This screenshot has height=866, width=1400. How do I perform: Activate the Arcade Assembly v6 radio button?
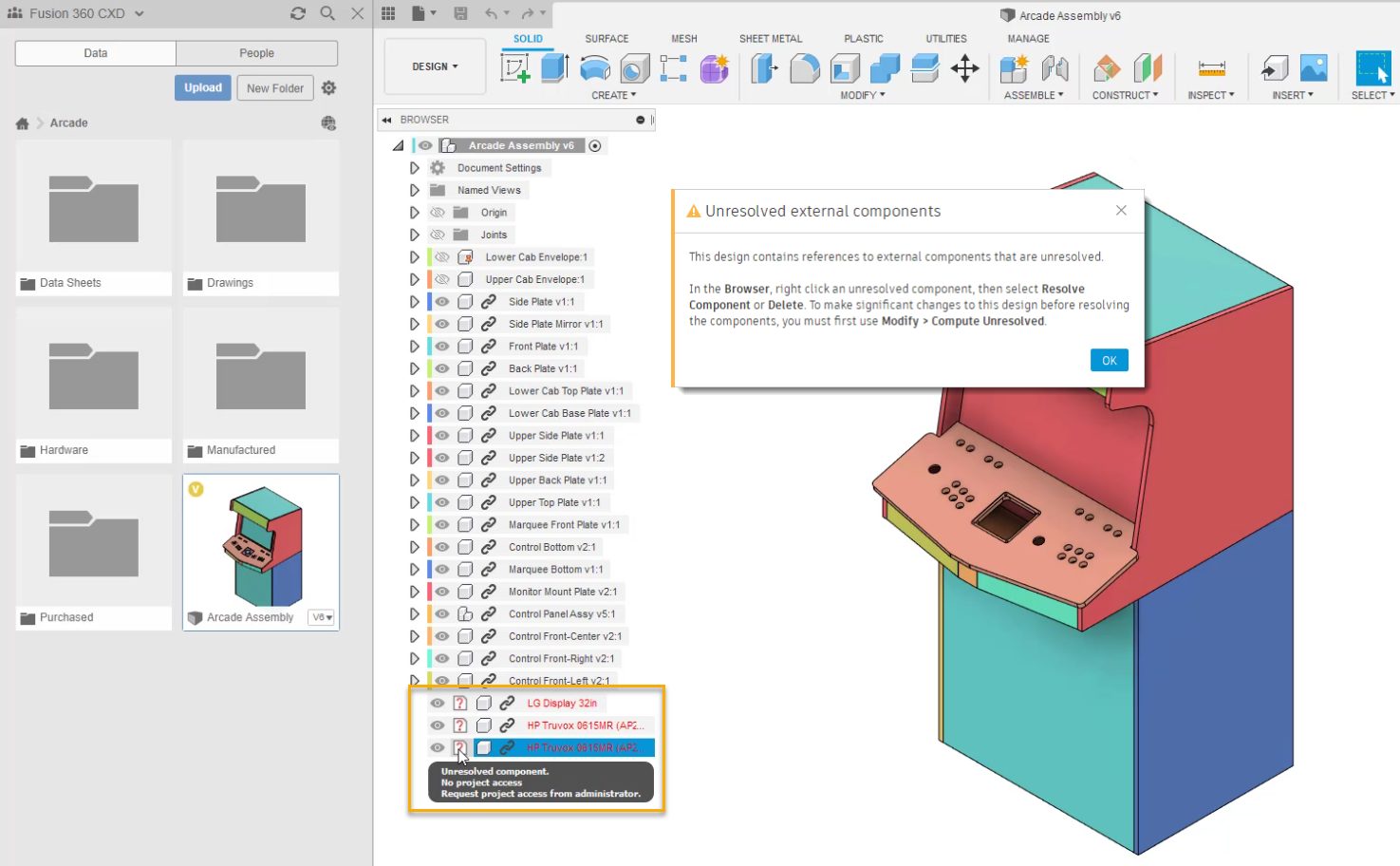[595, 146]
